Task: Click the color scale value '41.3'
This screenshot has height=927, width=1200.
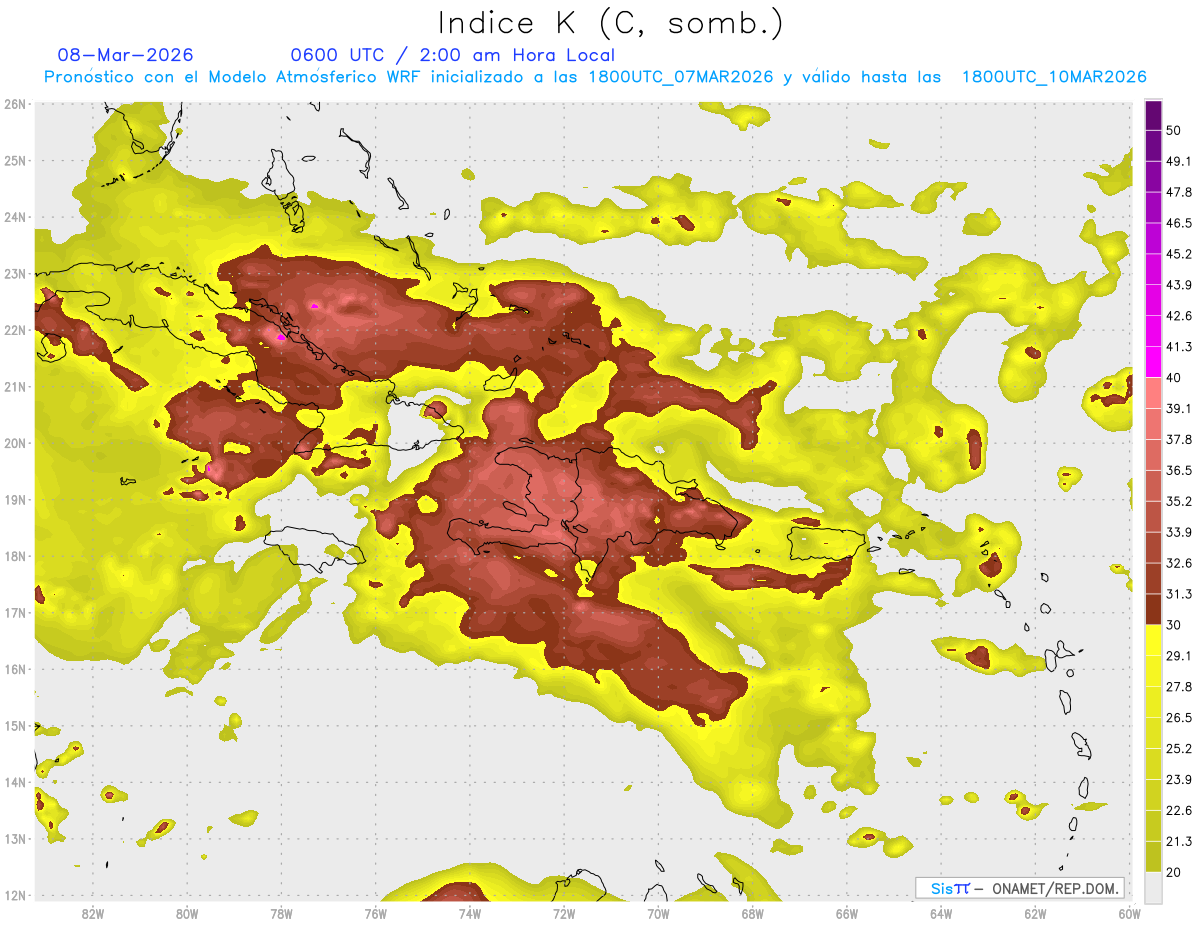Action: 1179,347
